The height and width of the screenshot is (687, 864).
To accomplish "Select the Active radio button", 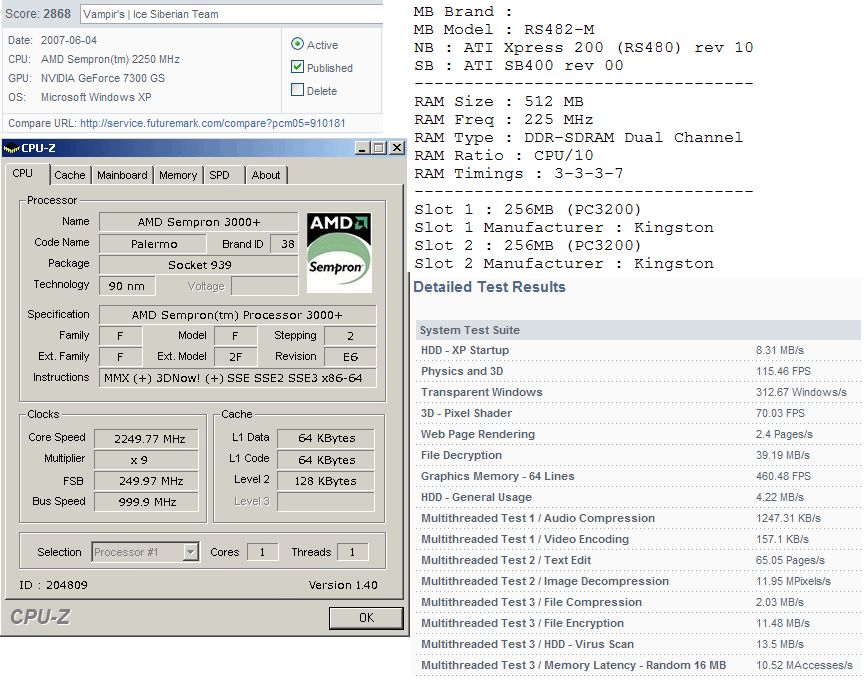I will tap(298, 44).
